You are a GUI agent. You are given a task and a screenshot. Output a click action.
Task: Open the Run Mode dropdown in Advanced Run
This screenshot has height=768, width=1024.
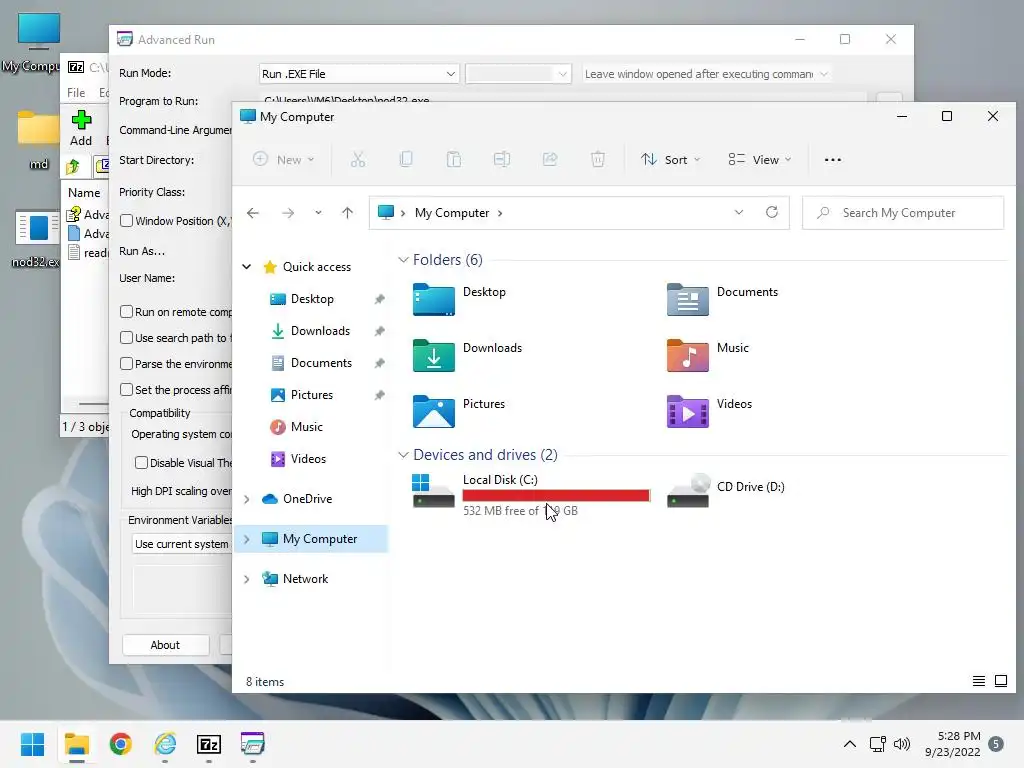(359, 74)
